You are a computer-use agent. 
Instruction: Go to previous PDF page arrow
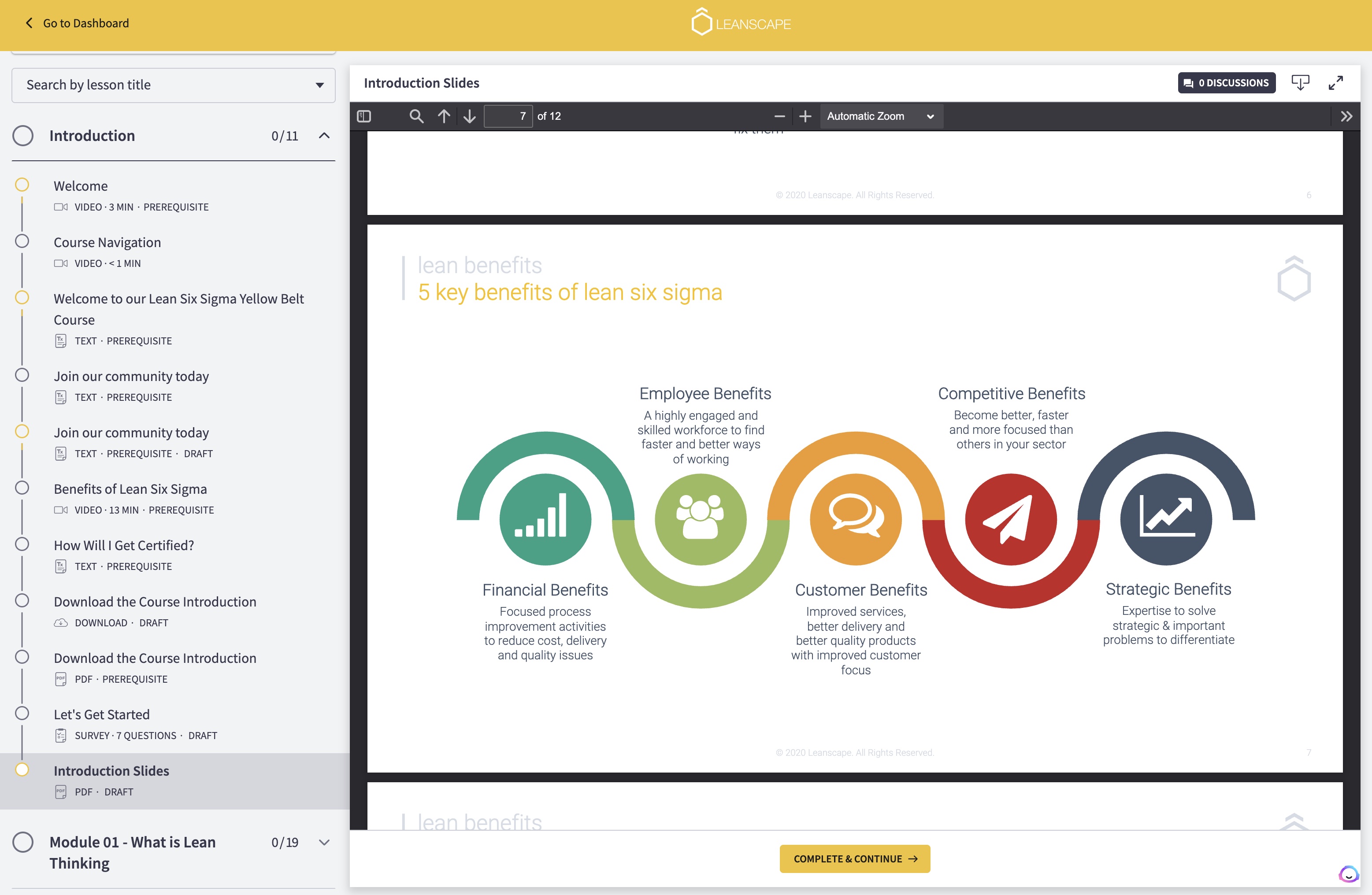coord(443,116)
